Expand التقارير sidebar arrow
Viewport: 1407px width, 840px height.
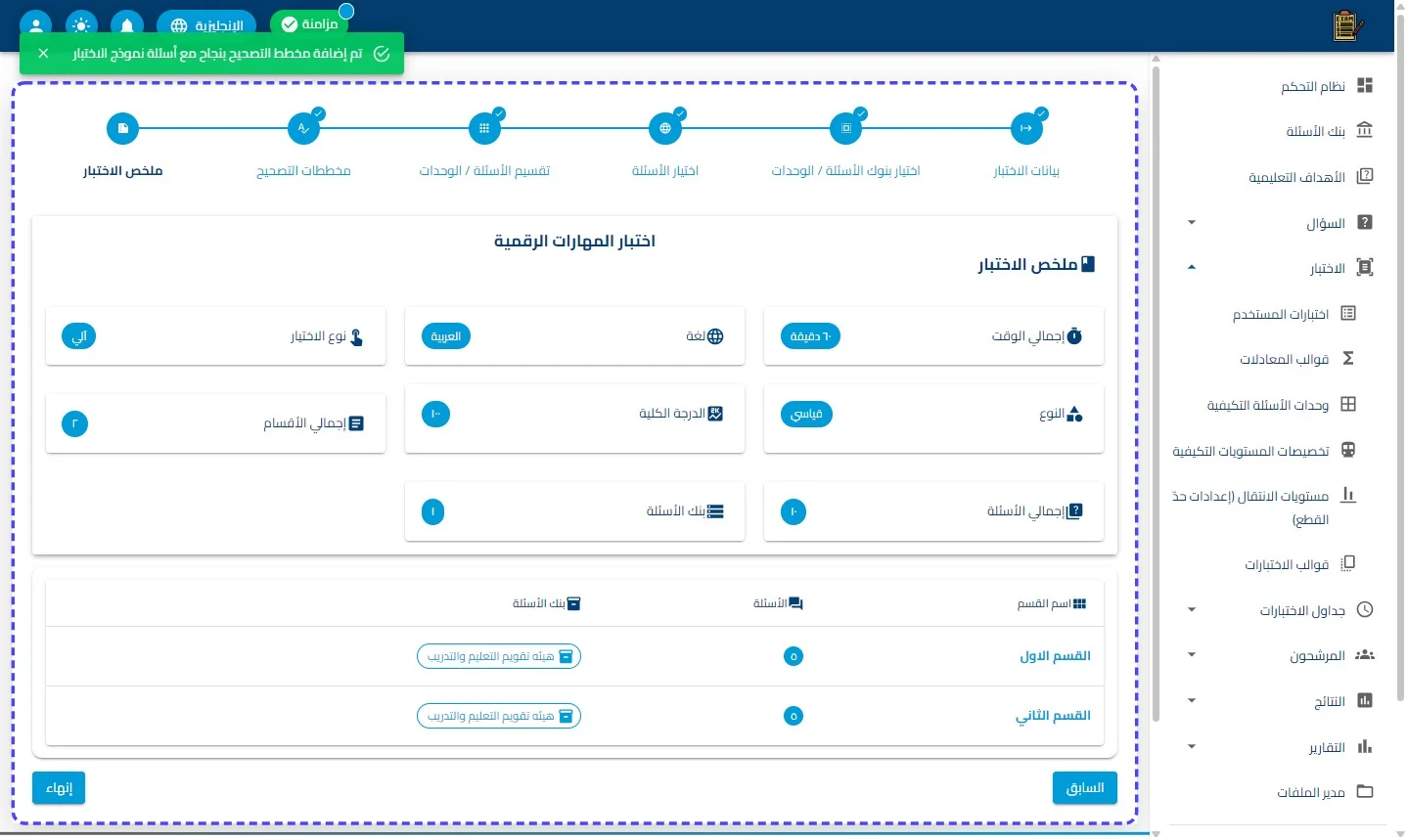[1192, 747]
